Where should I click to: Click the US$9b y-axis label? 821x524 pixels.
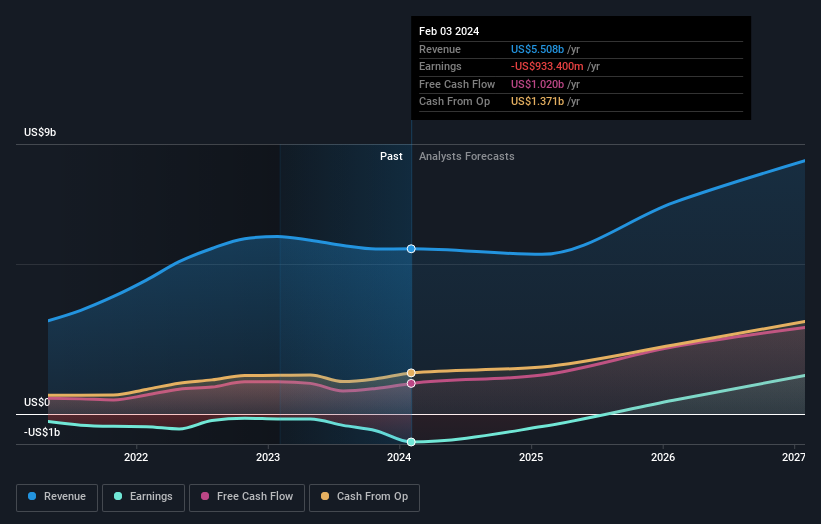[x=40, y=132]
